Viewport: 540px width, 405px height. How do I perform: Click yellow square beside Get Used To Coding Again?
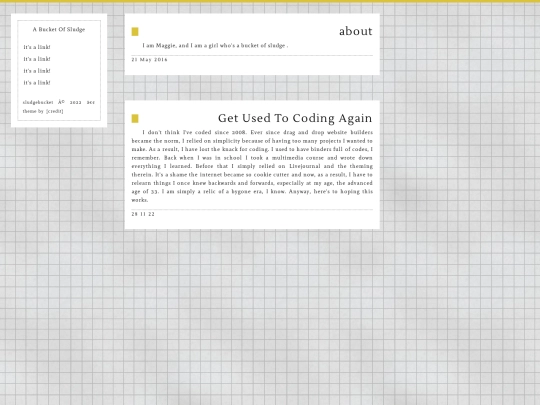point(135,118)
